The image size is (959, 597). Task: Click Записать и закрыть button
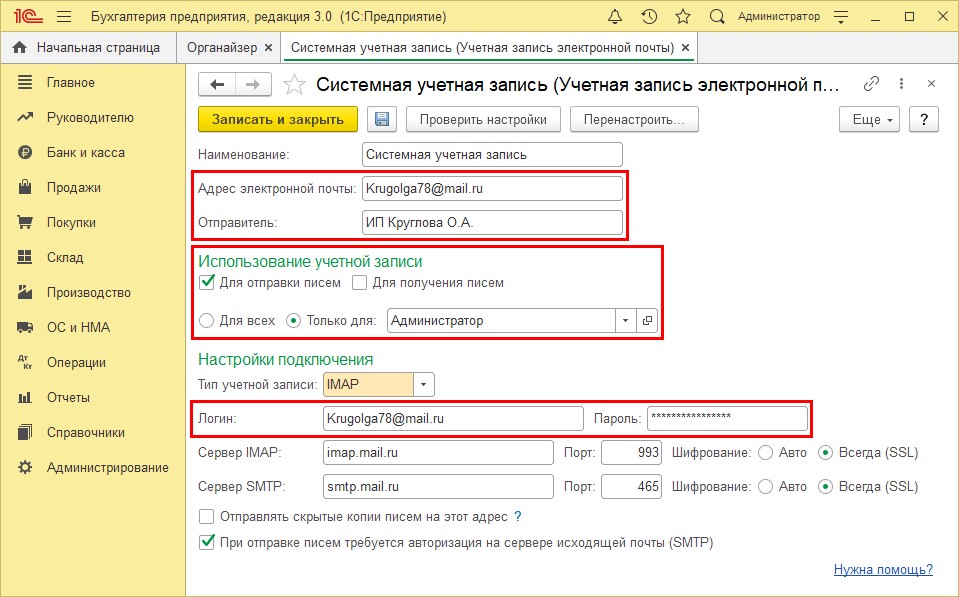coord(278,119)
